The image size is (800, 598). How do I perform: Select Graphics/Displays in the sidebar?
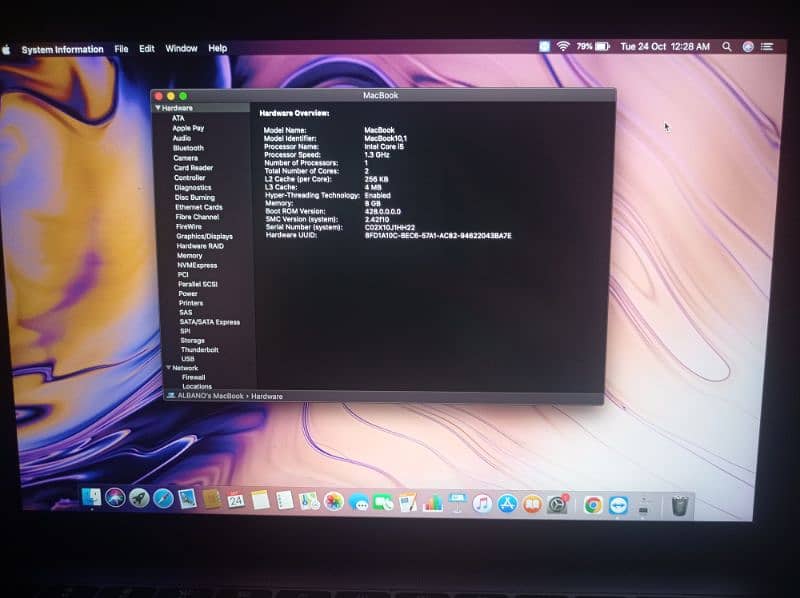(x=204, y=236)
